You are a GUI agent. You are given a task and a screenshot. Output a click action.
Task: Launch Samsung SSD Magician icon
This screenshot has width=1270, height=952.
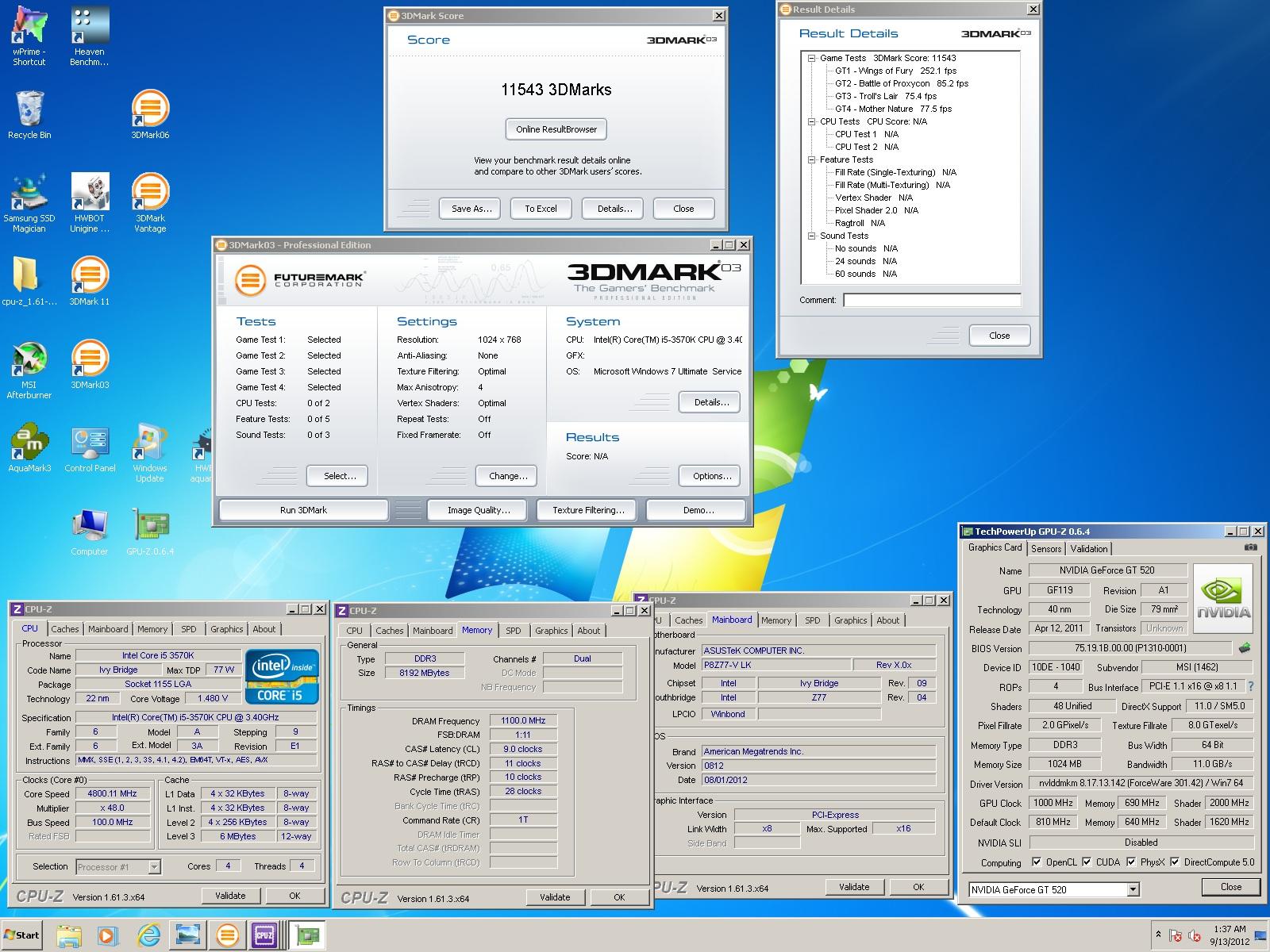[29, 202]
